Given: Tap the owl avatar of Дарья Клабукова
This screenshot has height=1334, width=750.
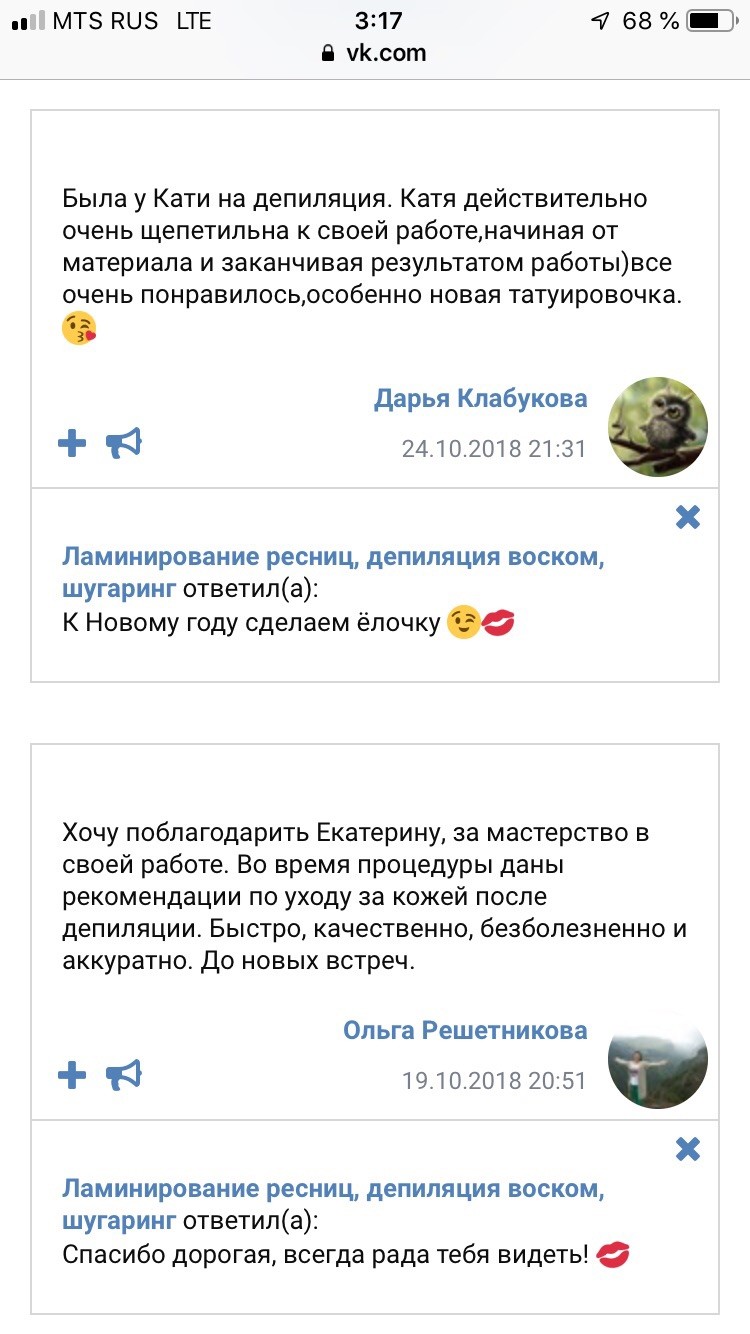Looking at the screenshot, I should (x=658, y=427).
